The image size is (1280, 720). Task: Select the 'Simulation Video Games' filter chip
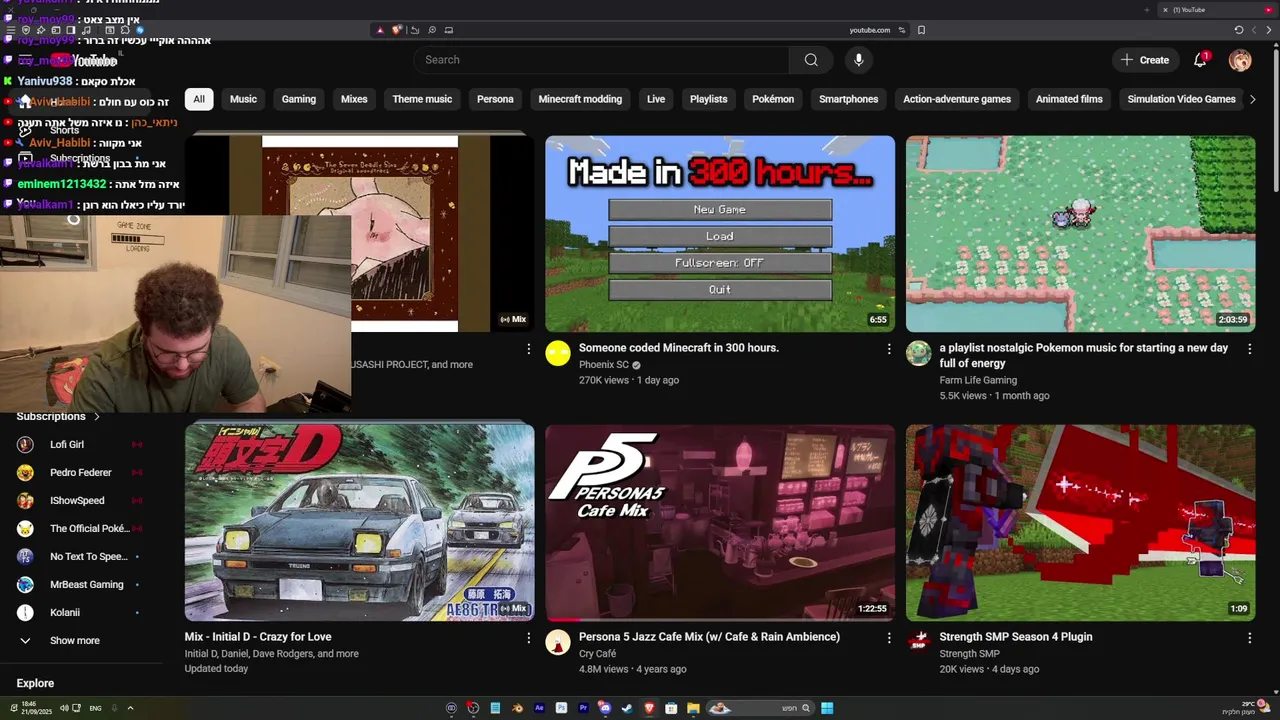[x=1181, y=99]
